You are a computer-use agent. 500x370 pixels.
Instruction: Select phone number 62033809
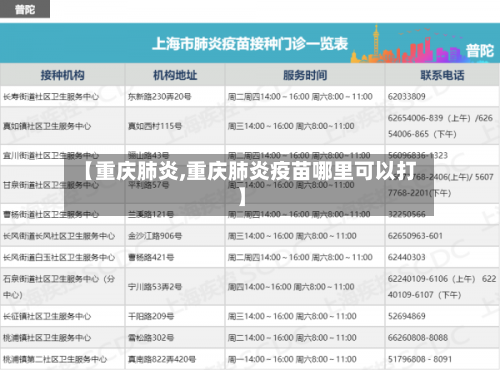pyautogui.click(x=407, y=97)
